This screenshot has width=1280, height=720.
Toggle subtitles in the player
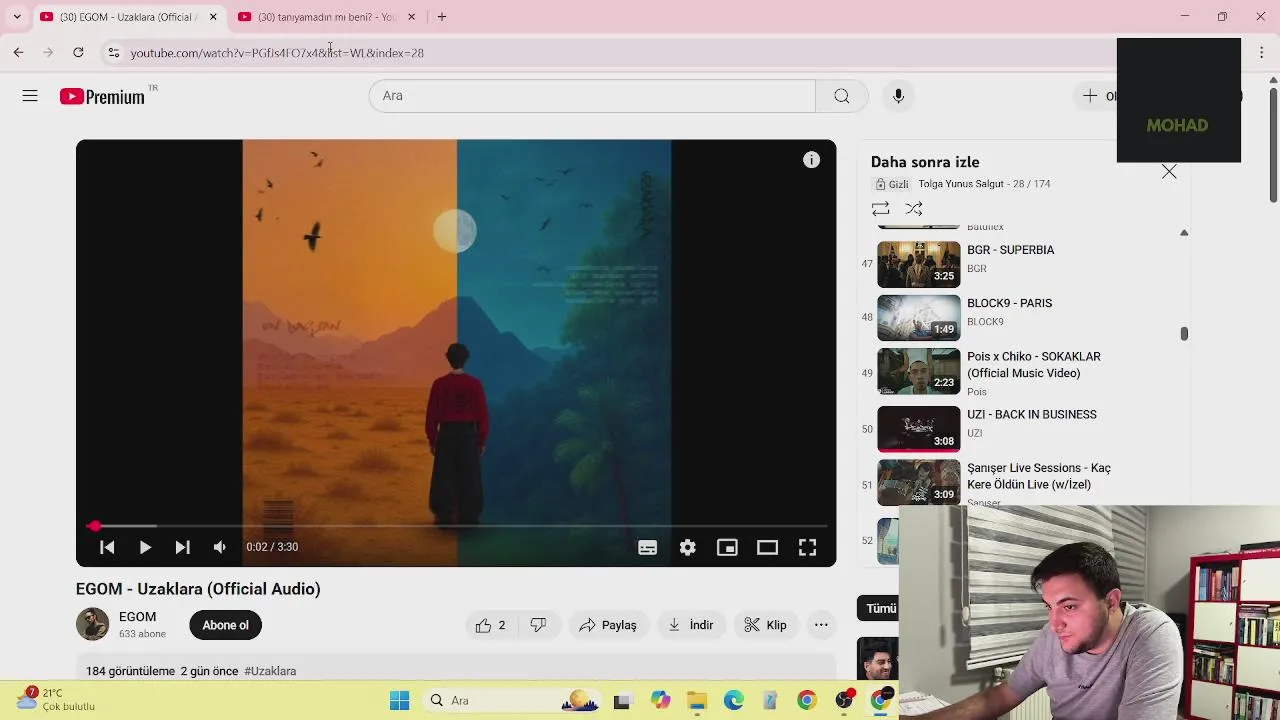pos(648,547)
